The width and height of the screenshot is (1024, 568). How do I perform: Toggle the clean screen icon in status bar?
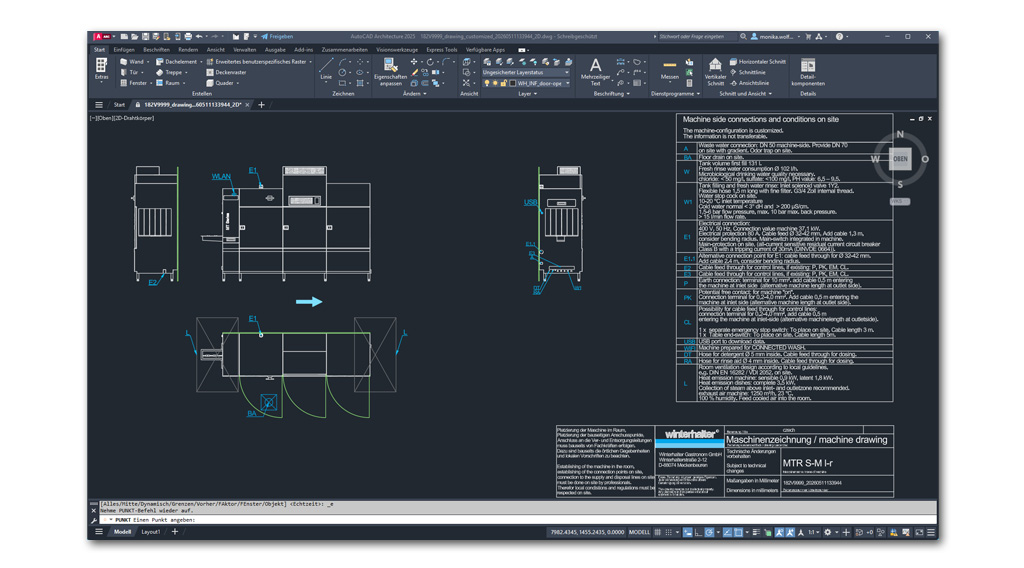920,532
